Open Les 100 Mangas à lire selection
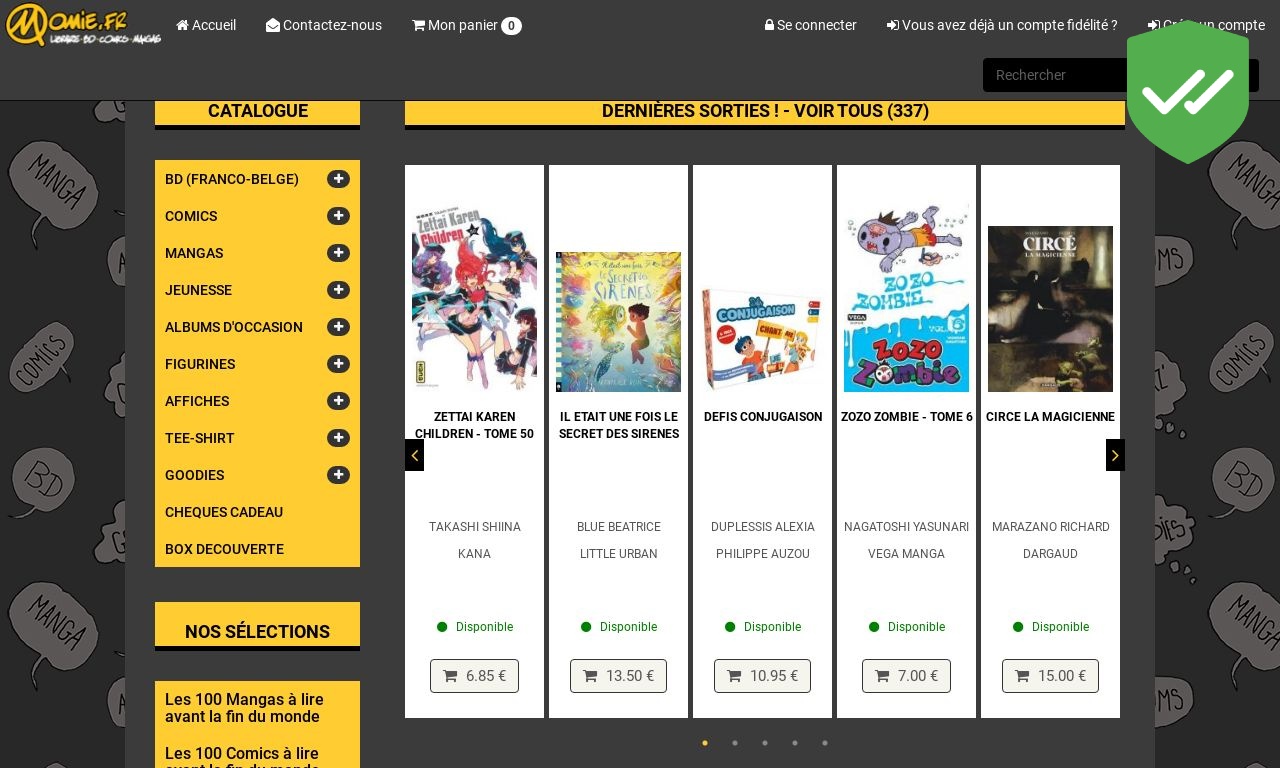Image resolution: width=1280 pixels, height=768 pixels. [244, 708]
